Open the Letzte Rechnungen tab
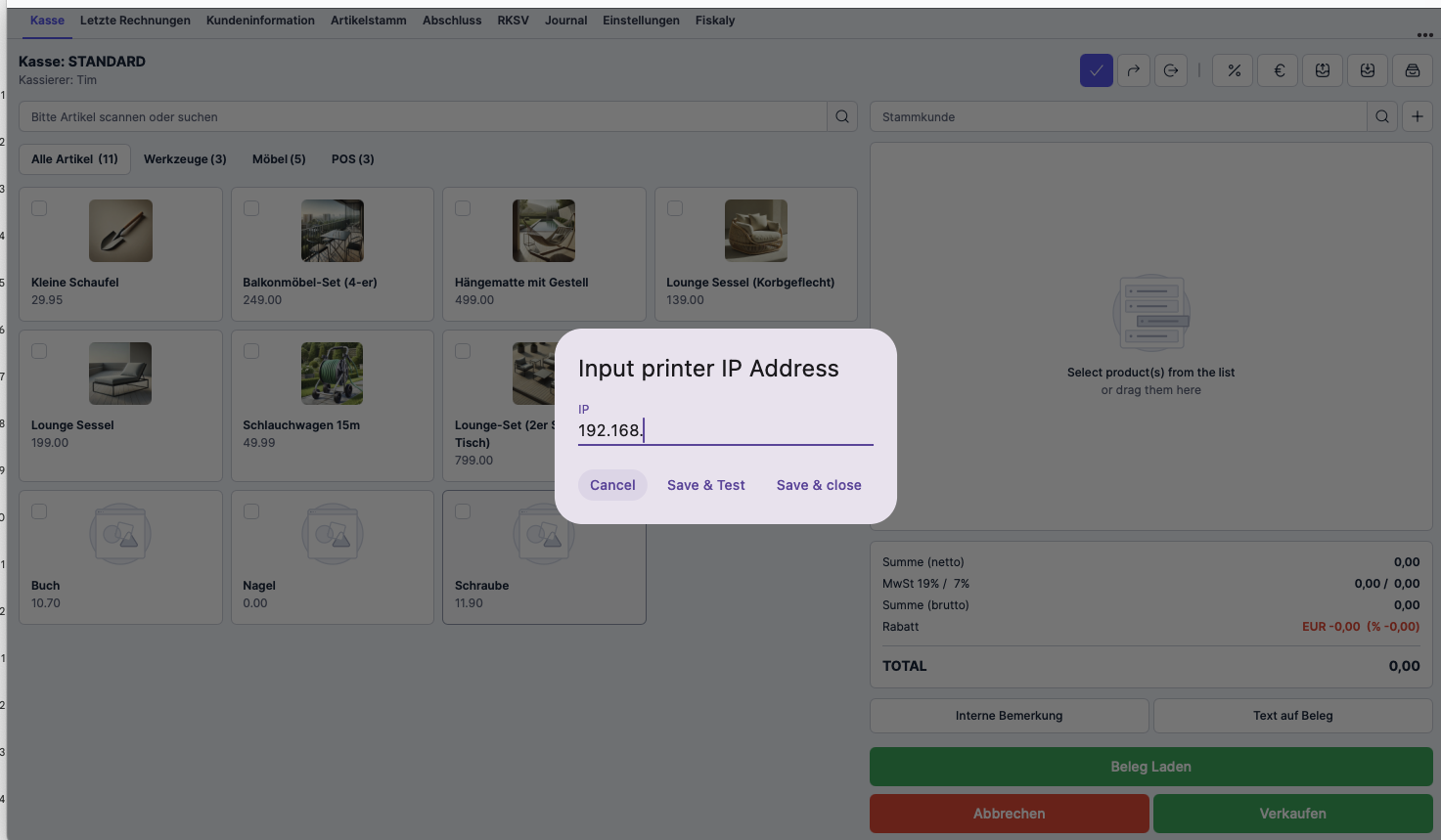Viewport: 1441px width, 840px height. [x=135, y=21]
